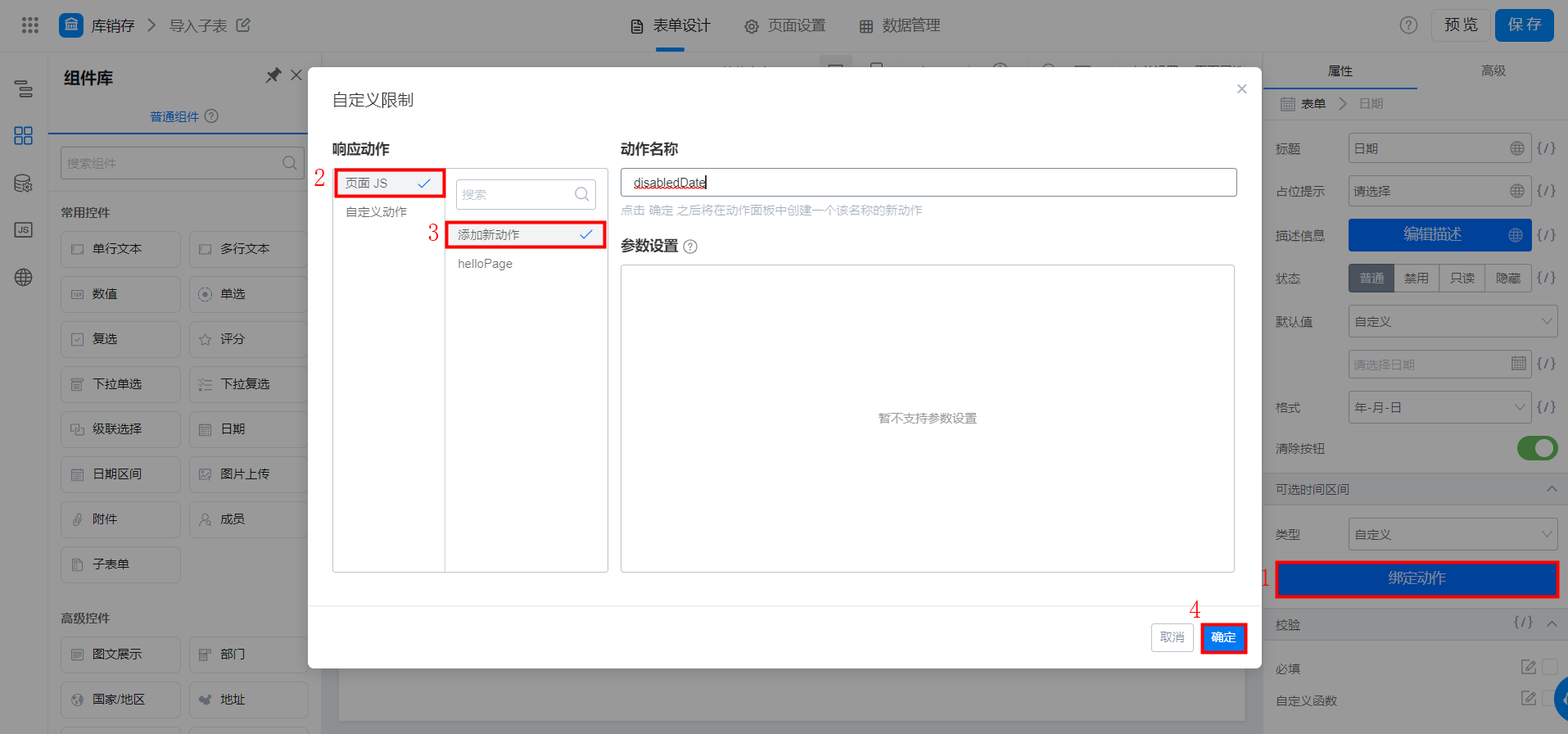Collapse the 可选时间区间 section
Screen dimensions: 1568x734
1551,489
